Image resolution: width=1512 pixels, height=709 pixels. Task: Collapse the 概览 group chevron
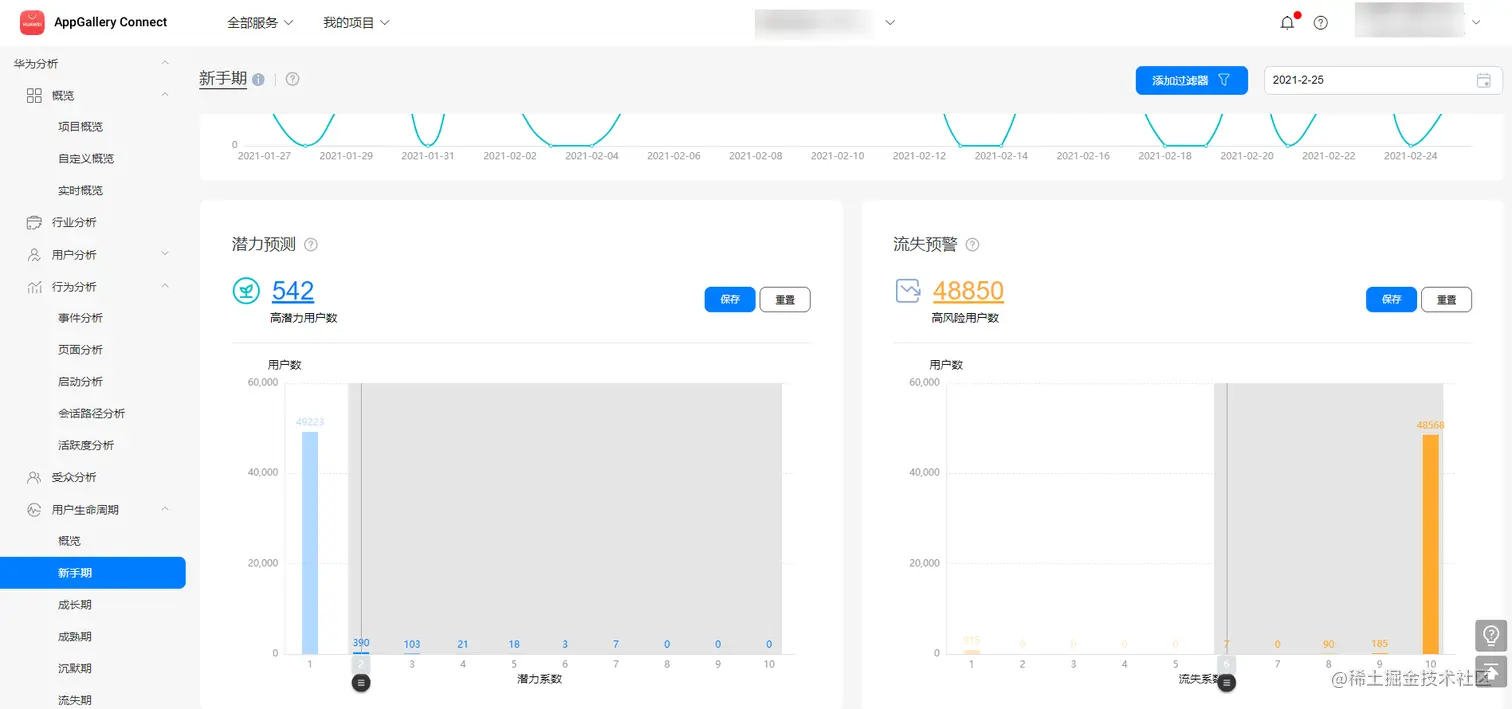coord(165,95)
